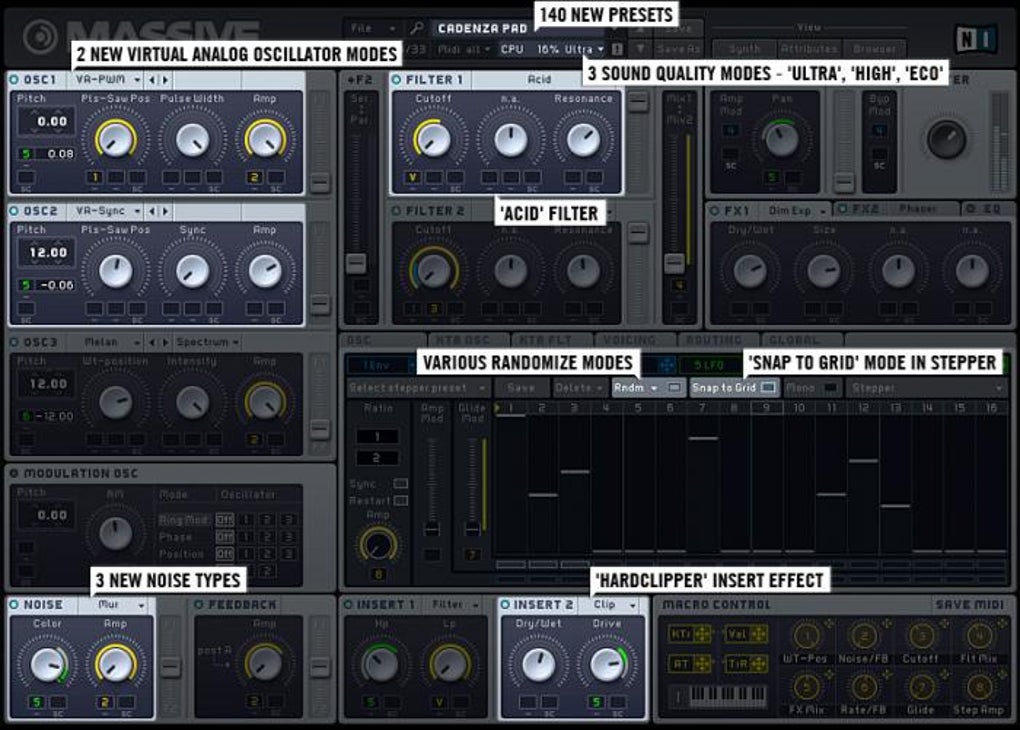Select next OSC3 wavetable with right arrow
This screenshot has width=1020, height=730.
pyautogui.click(x=165, y=342)
